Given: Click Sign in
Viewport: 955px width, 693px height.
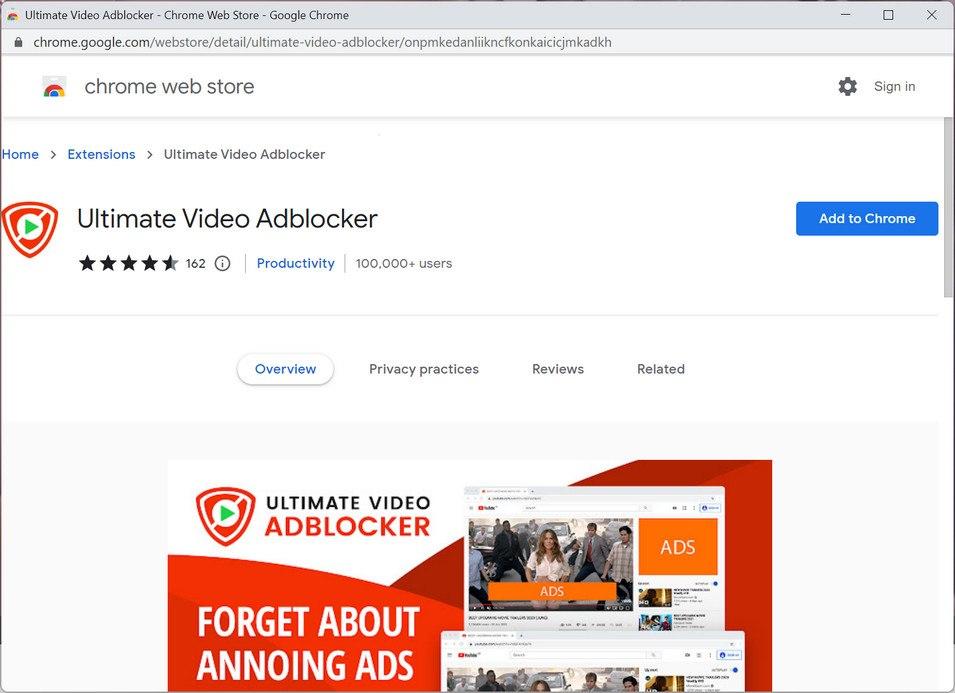Looking at the screenshot, I should pyautogui.click(x=894, y=86).
